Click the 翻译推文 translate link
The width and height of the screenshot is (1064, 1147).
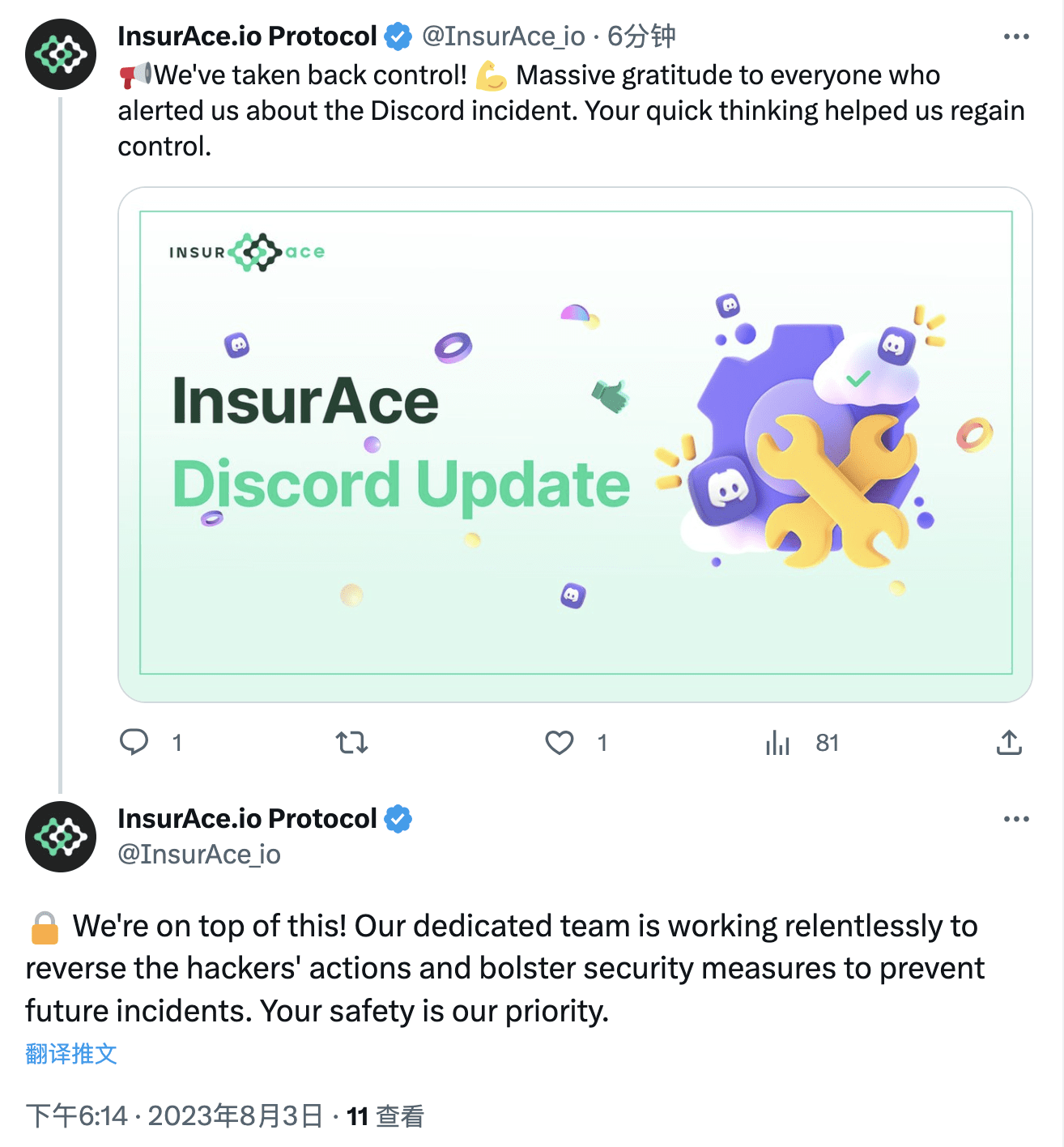(x=70, y=1054)
